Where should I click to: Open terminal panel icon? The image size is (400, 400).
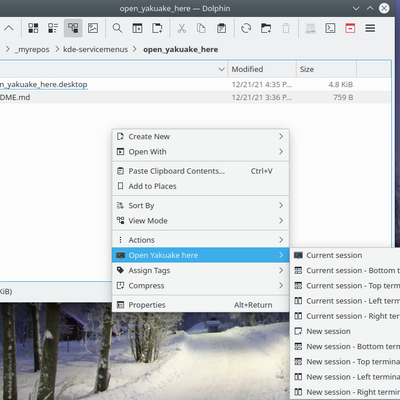[330, 28]
